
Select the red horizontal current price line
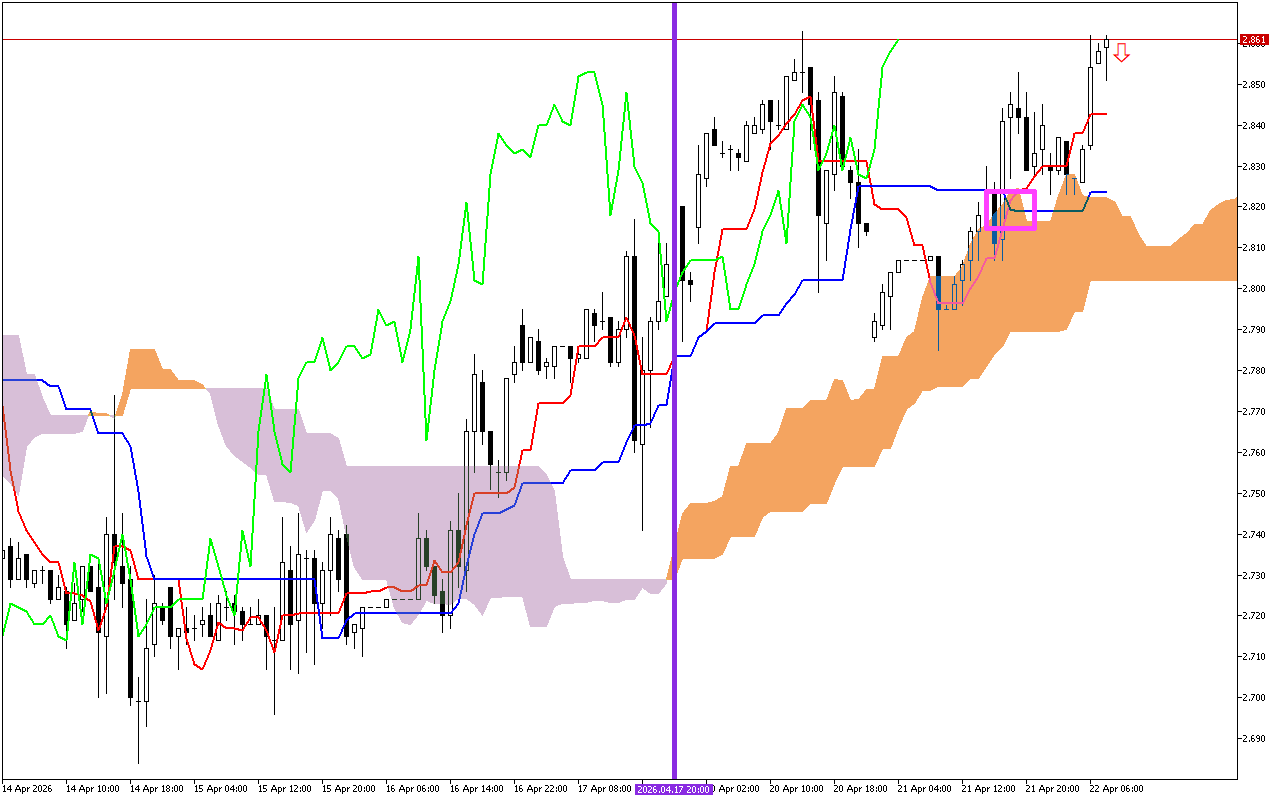400,40
